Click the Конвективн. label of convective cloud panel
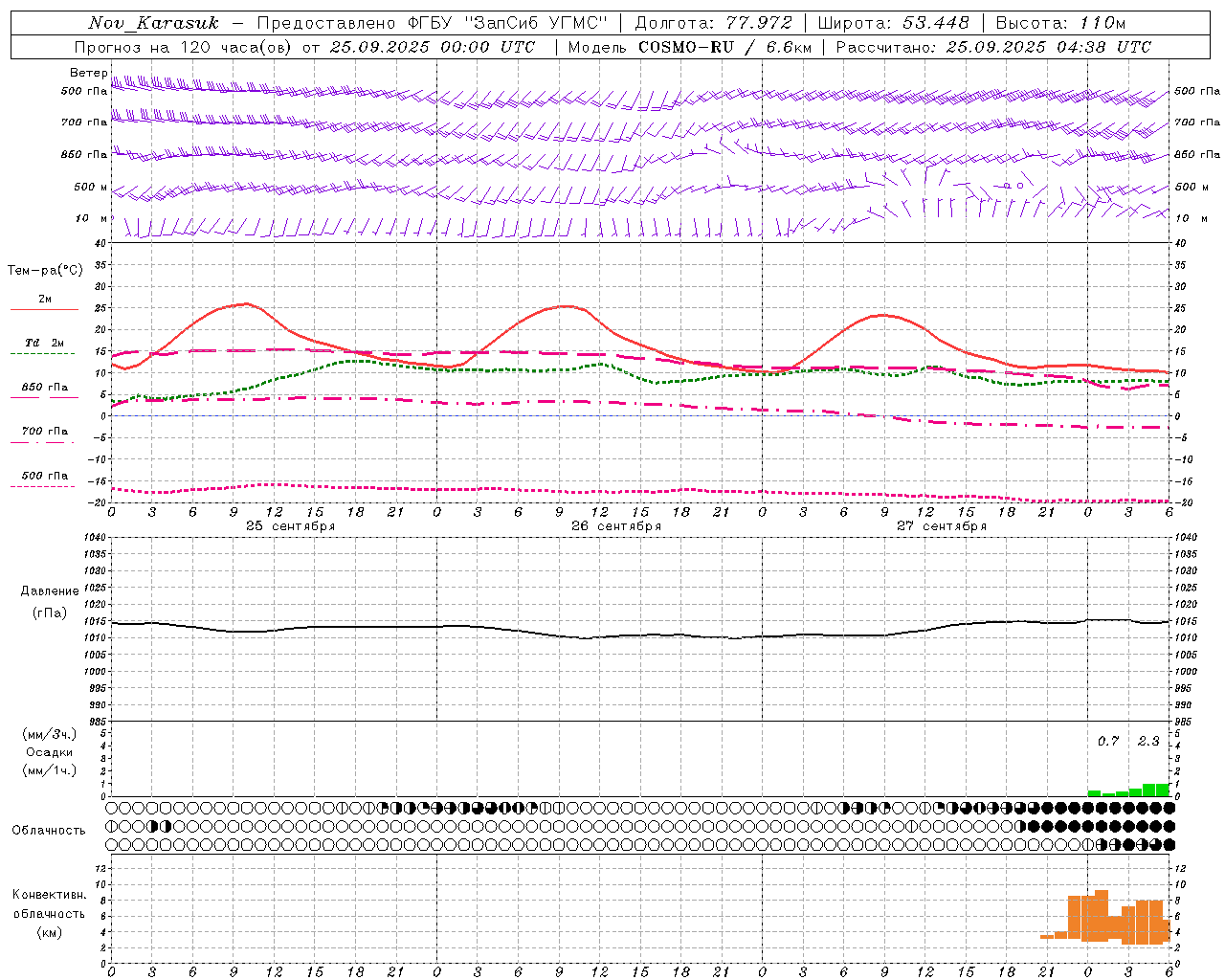 (50, 896)
